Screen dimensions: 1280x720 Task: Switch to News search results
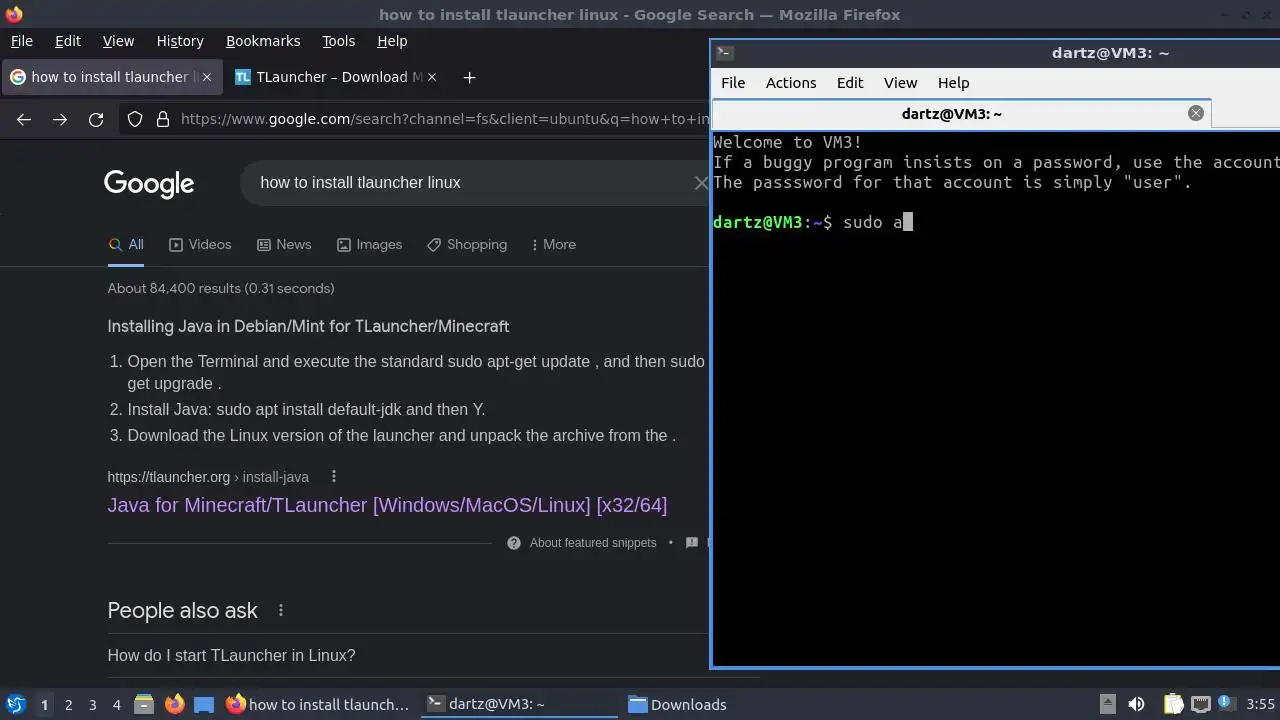(284, 245)
